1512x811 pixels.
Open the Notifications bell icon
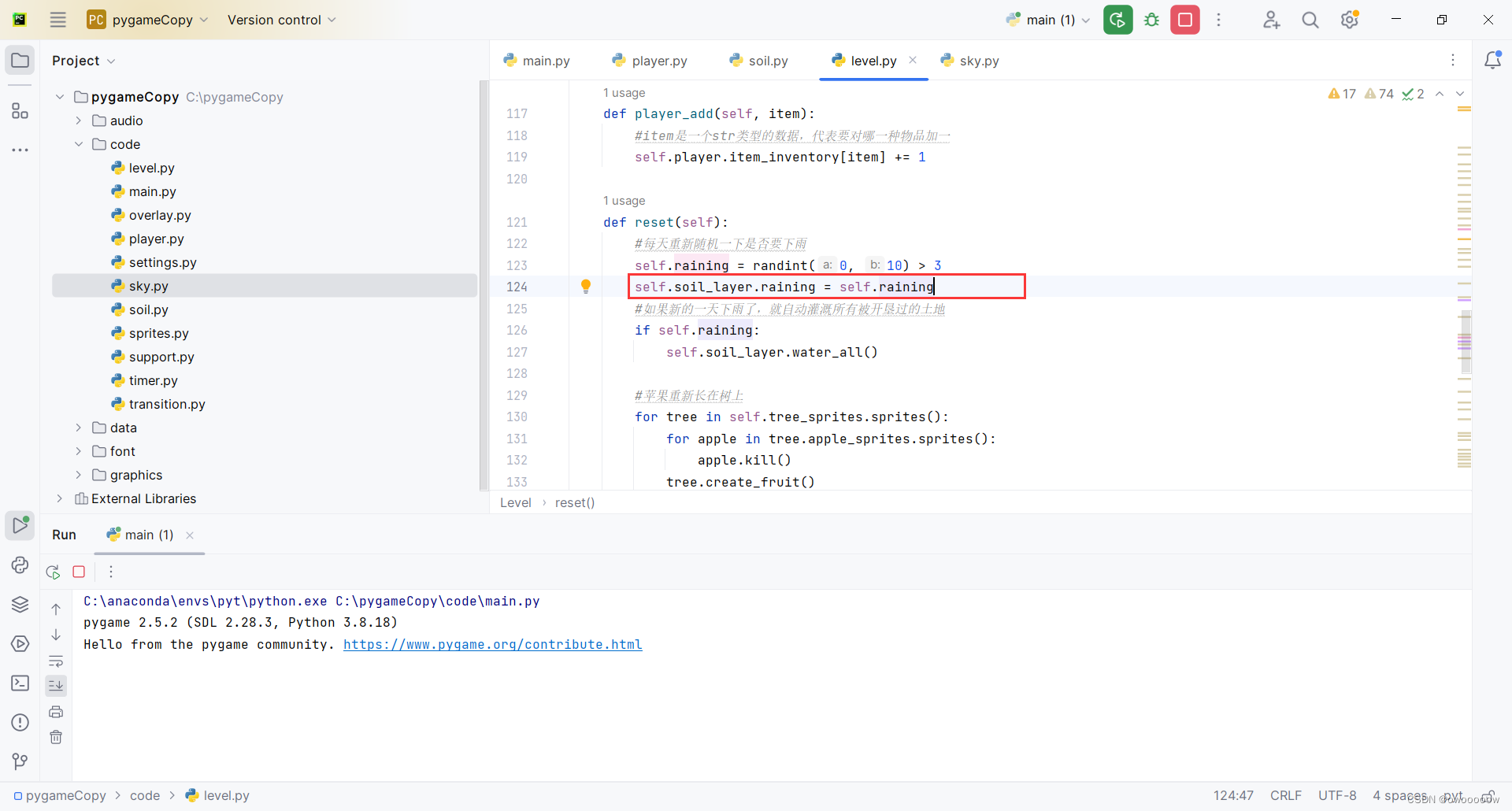[1492, 61]
